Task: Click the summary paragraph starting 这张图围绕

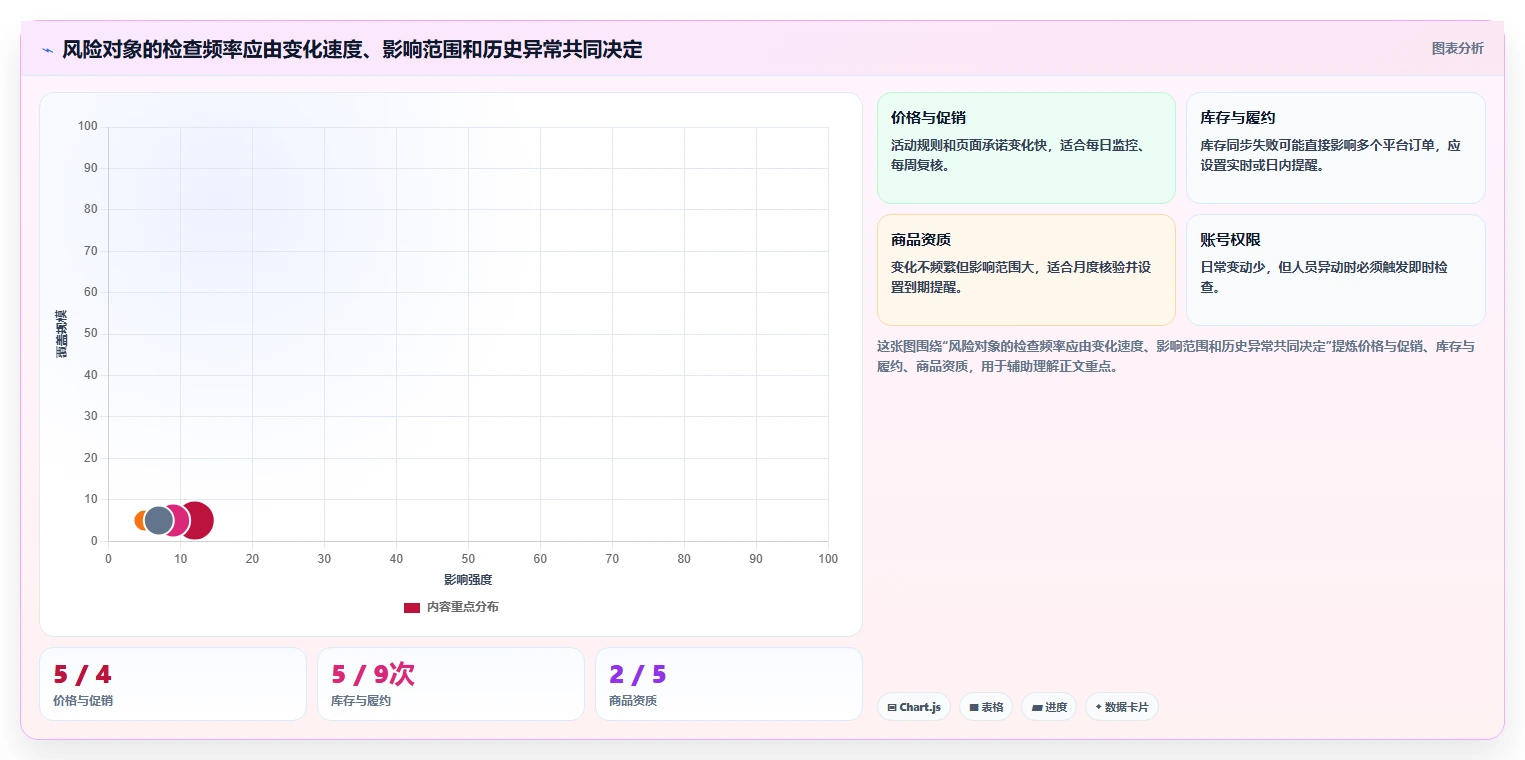Action: tap(1175, 356)
